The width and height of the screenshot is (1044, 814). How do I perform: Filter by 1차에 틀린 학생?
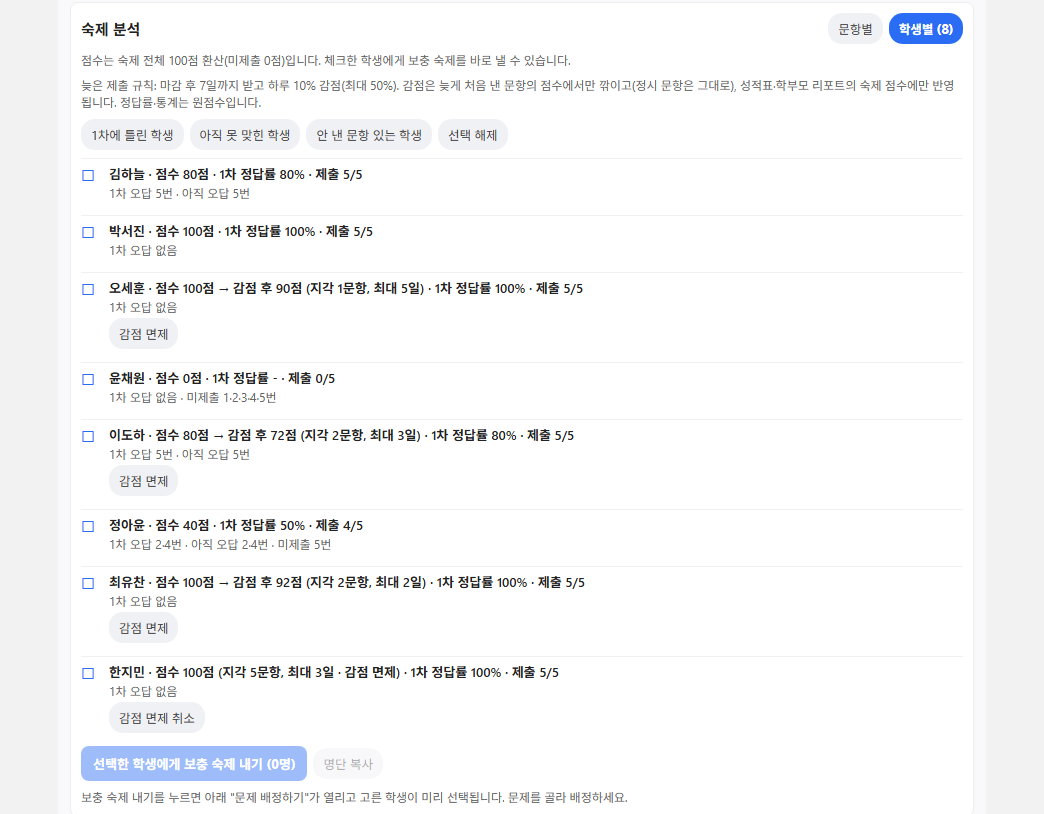[132, 135]
